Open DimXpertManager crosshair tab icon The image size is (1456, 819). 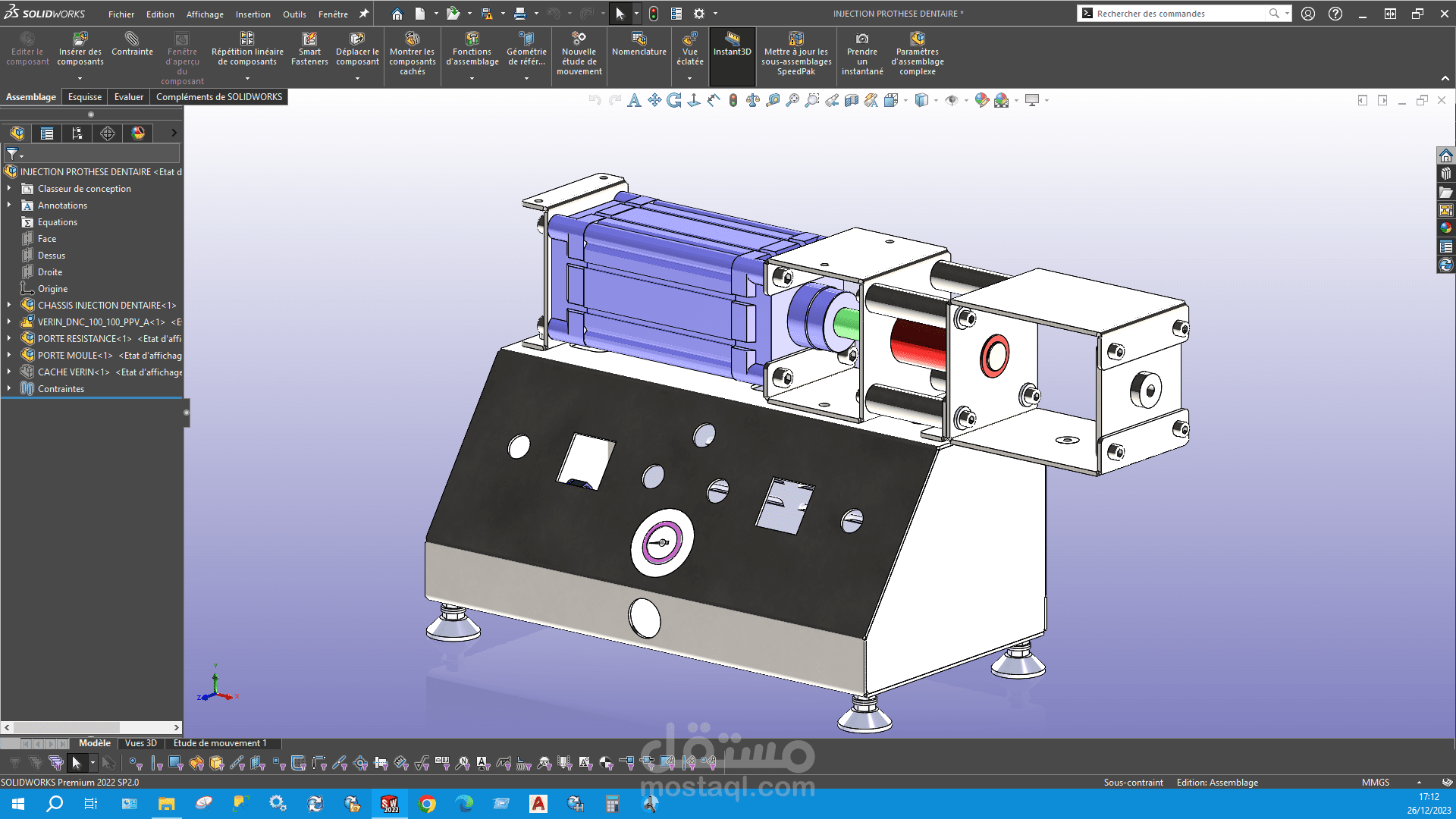(108, 133)
